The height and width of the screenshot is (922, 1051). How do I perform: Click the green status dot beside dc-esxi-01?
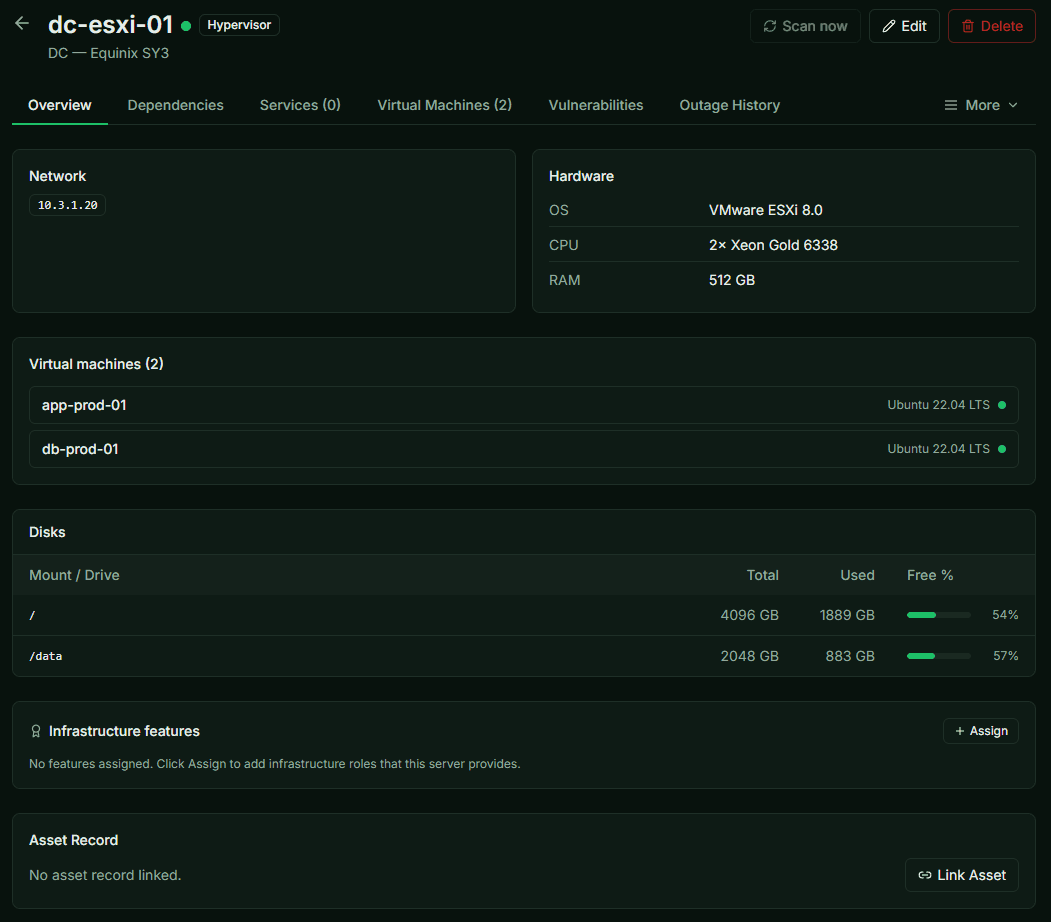[186, 26]
